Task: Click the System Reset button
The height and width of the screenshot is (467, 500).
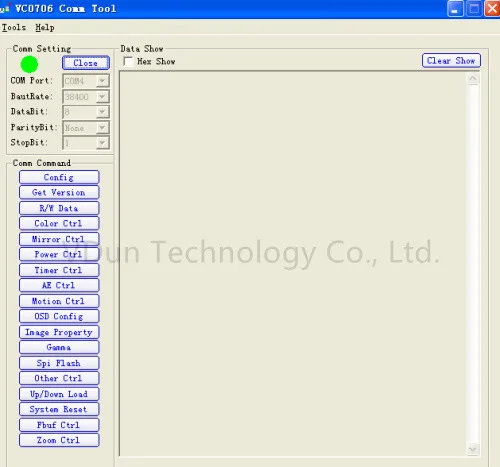Action: click(x=59, y=409)
